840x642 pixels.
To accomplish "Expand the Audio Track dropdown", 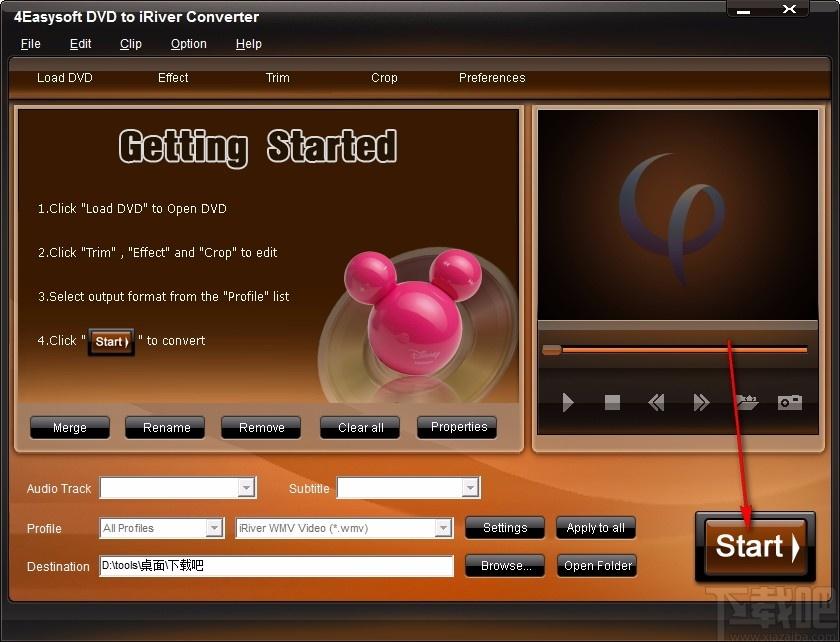I will coord(246,488).
